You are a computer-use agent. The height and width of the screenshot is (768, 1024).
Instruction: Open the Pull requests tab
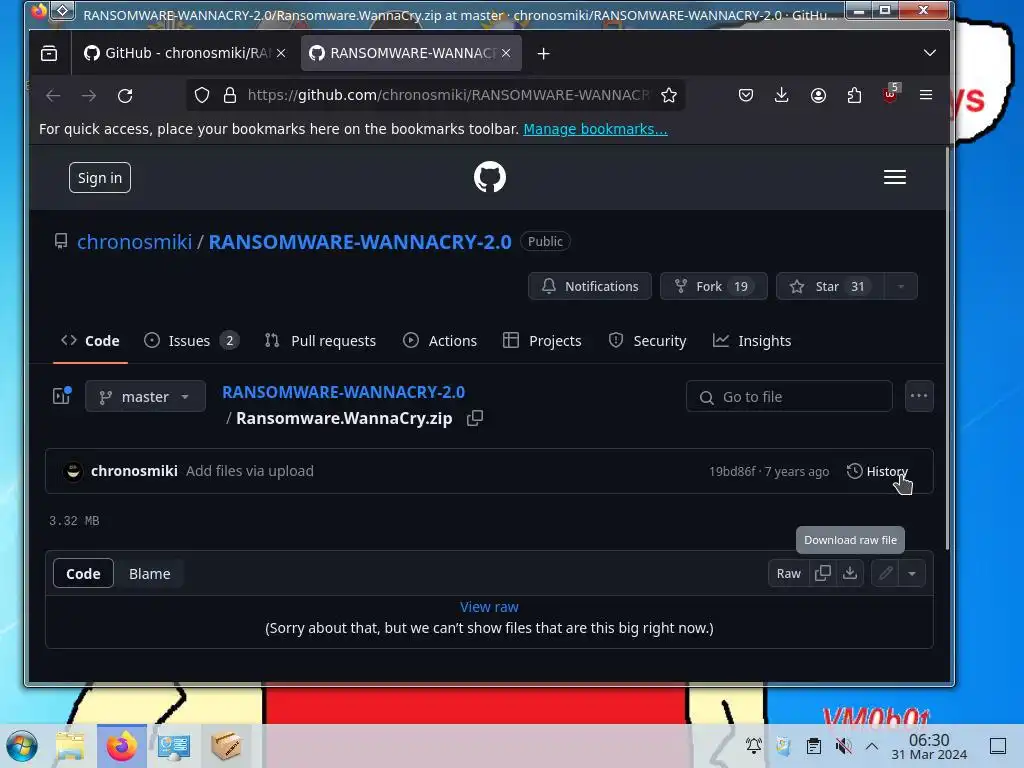tap(320, 341)
